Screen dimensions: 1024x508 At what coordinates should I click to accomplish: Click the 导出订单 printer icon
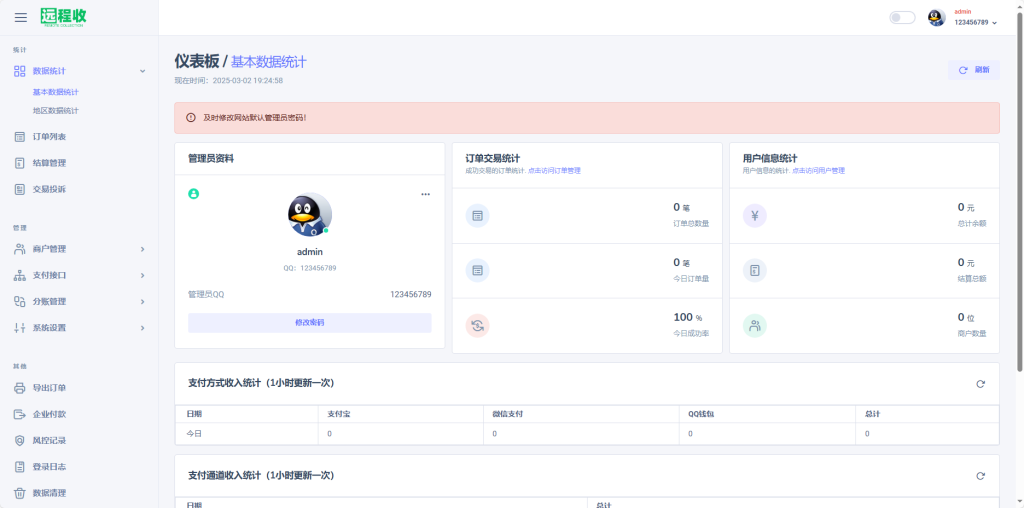(x=20, y=388)
